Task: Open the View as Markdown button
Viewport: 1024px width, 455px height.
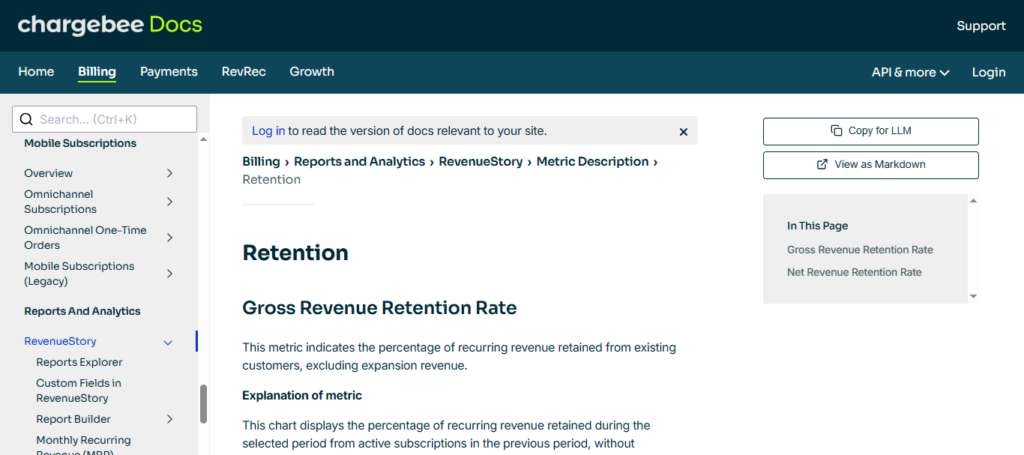Action: pos(870,165)
